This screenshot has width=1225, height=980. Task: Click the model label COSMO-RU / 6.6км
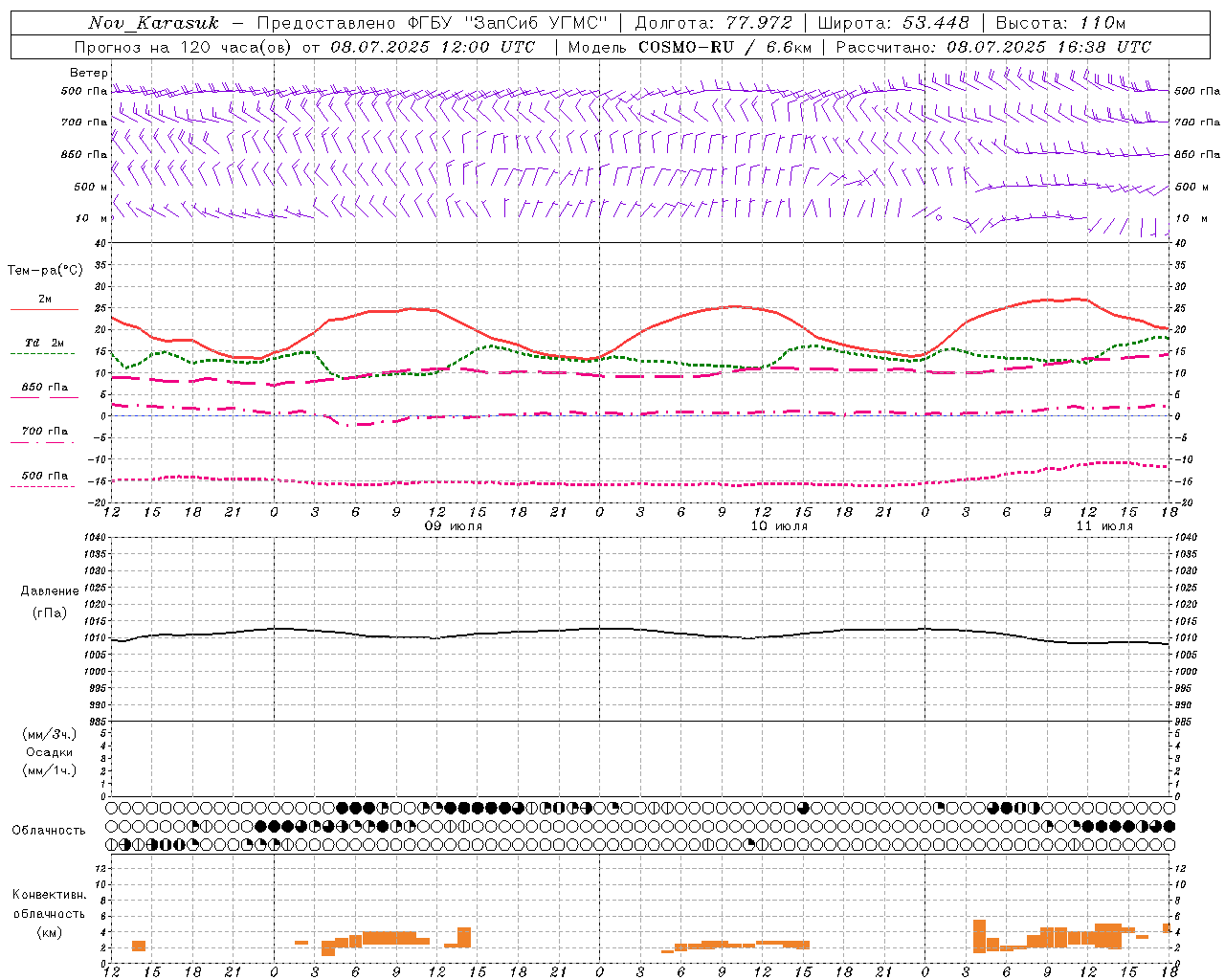pyautogui.click(x=724, y=47)
